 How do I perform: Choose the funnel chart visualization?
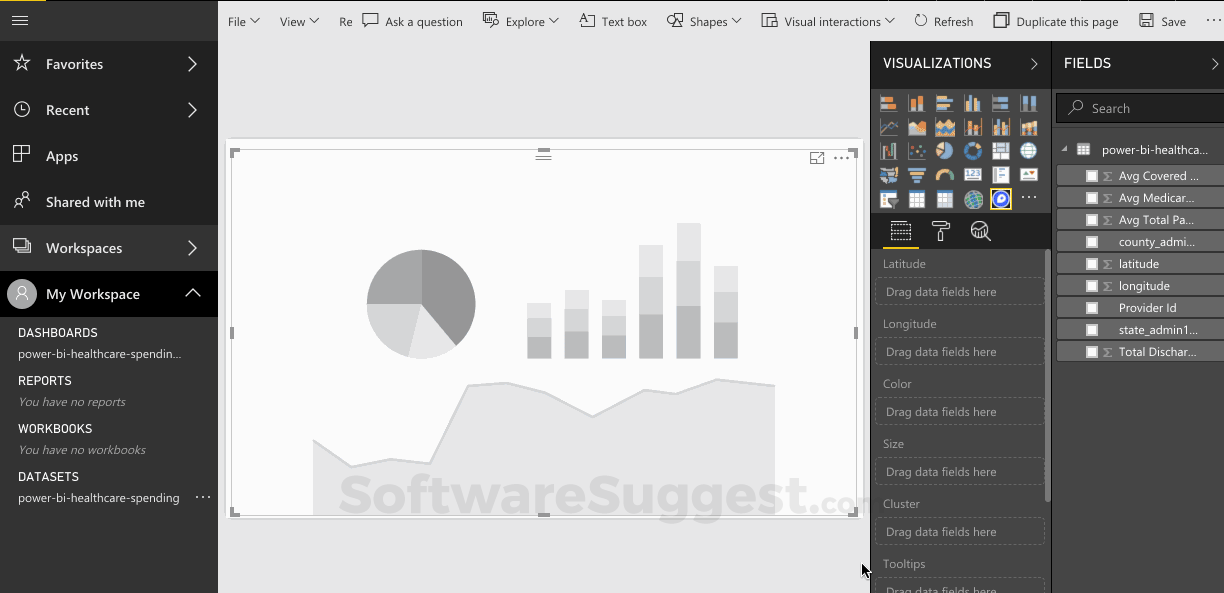pyautogui.click(x=917, y=175)
